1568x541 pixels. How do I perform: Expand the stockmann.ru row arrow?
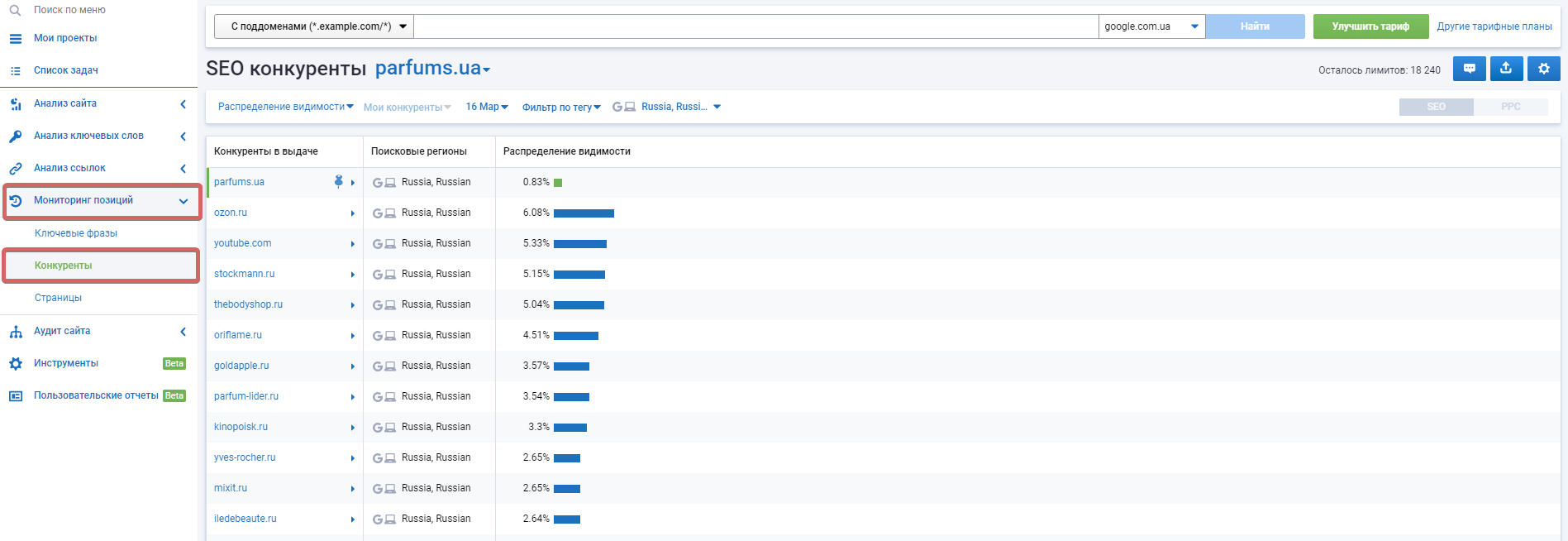coord(353,275)
